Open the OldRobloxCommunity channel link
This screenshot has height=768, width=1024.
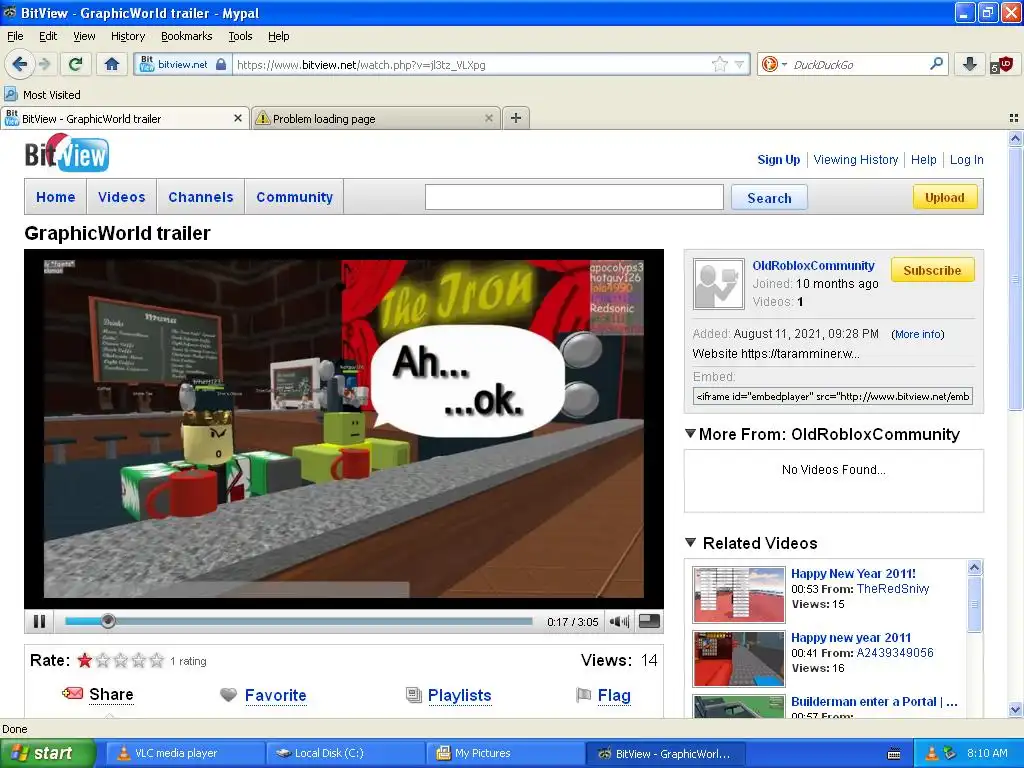(x=813, y=265)
